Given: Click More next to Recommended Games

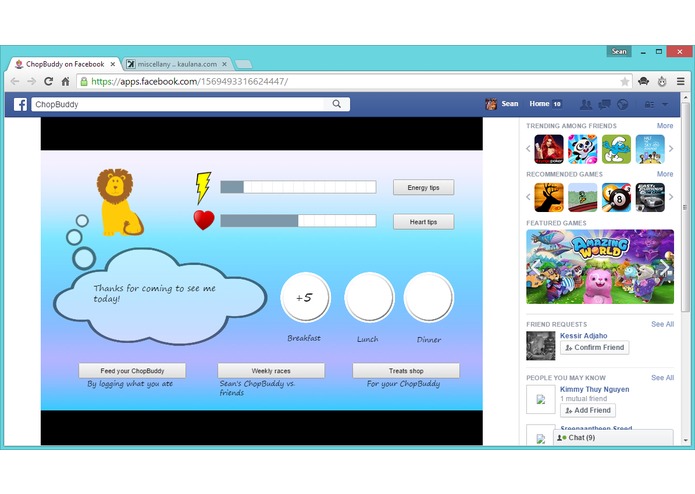Looking at the screenshot, I should [x=665, y=174].
